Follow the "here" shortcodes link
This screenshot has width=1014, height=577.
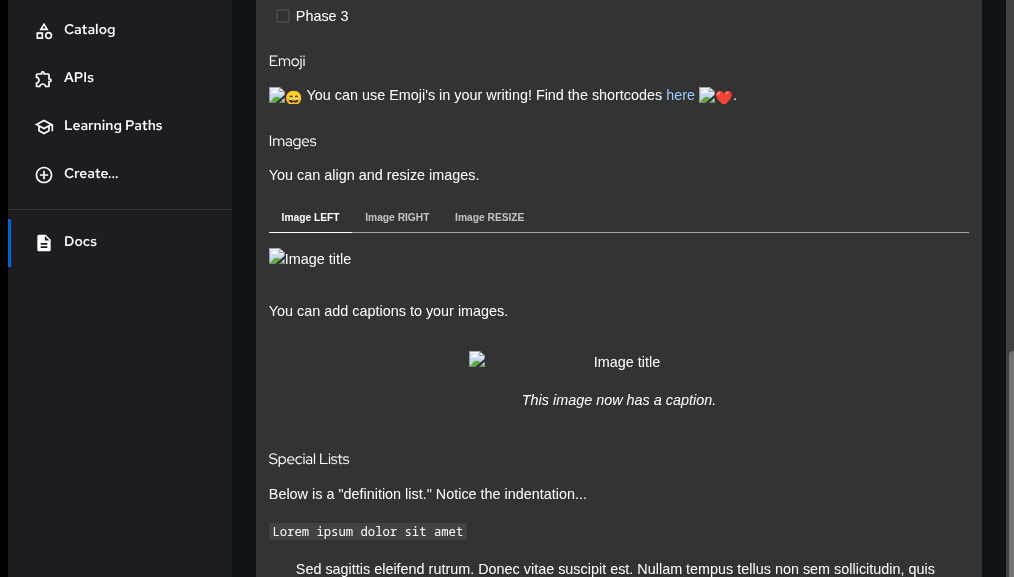click(x=680, y=95)
